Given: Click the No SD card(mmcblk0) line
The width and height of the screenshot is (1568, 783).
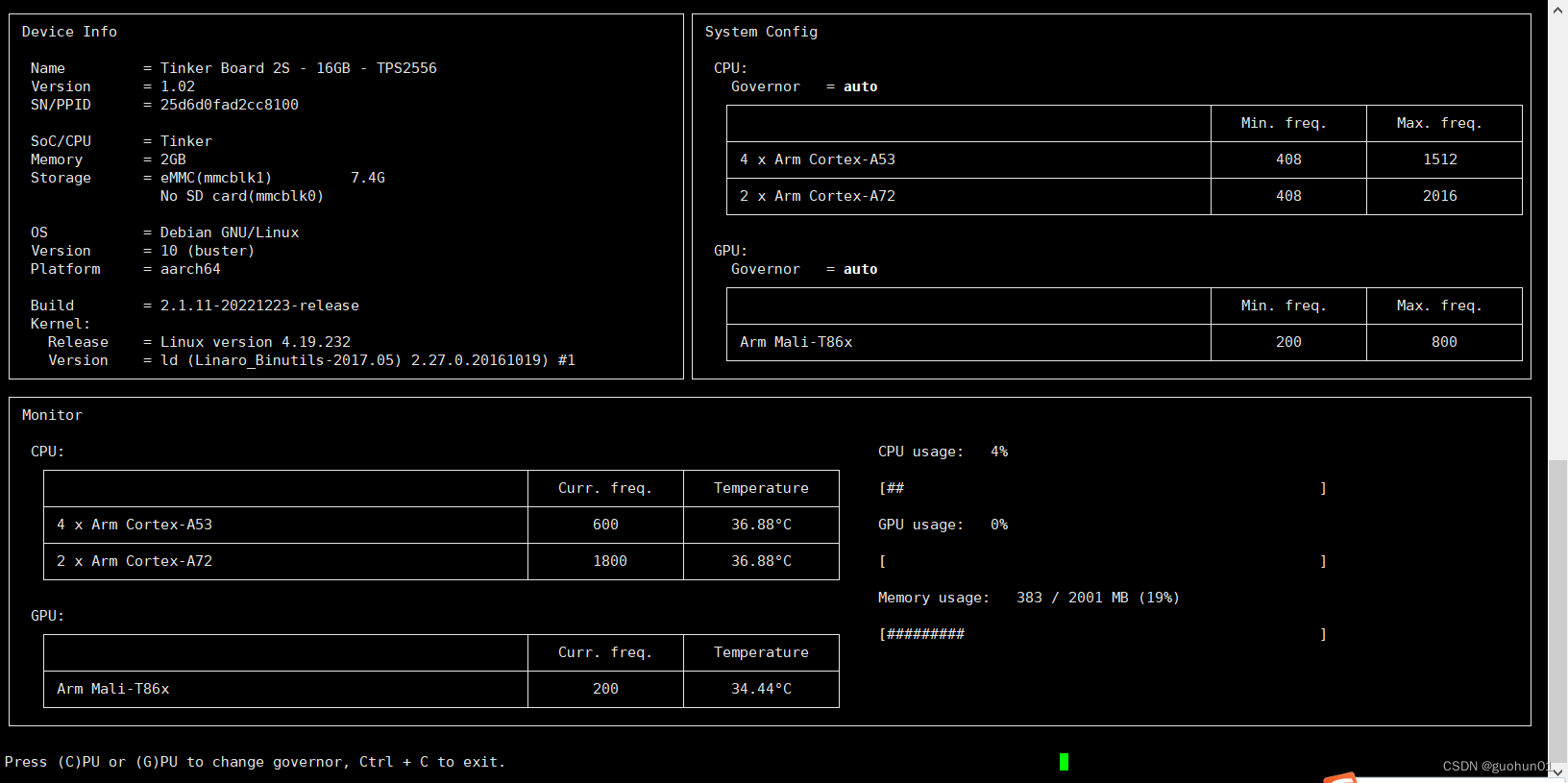Looking at the screenshot, I should pyautogui.click(x=242, y=196).
